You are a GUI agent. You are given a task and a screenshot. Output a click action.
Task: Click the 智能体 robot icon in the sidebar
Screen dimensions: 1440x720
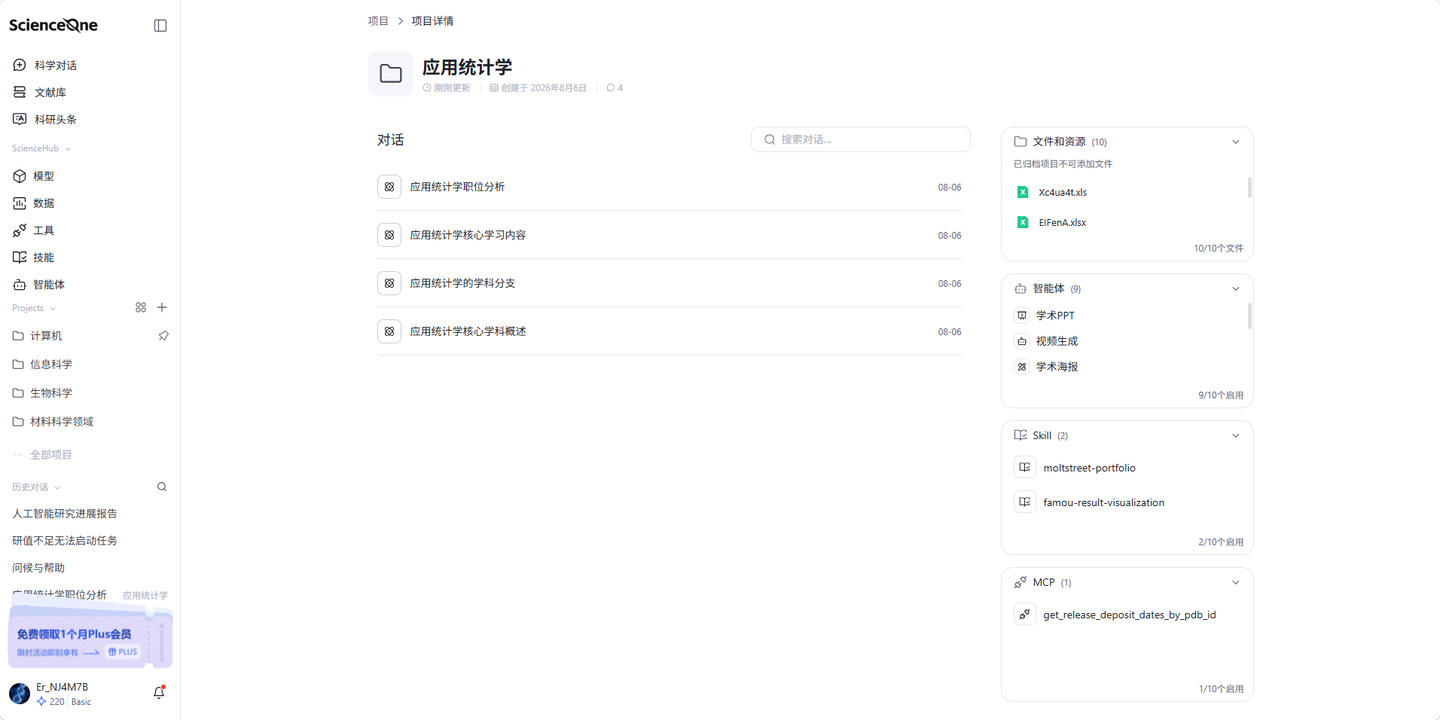(19, 284)
